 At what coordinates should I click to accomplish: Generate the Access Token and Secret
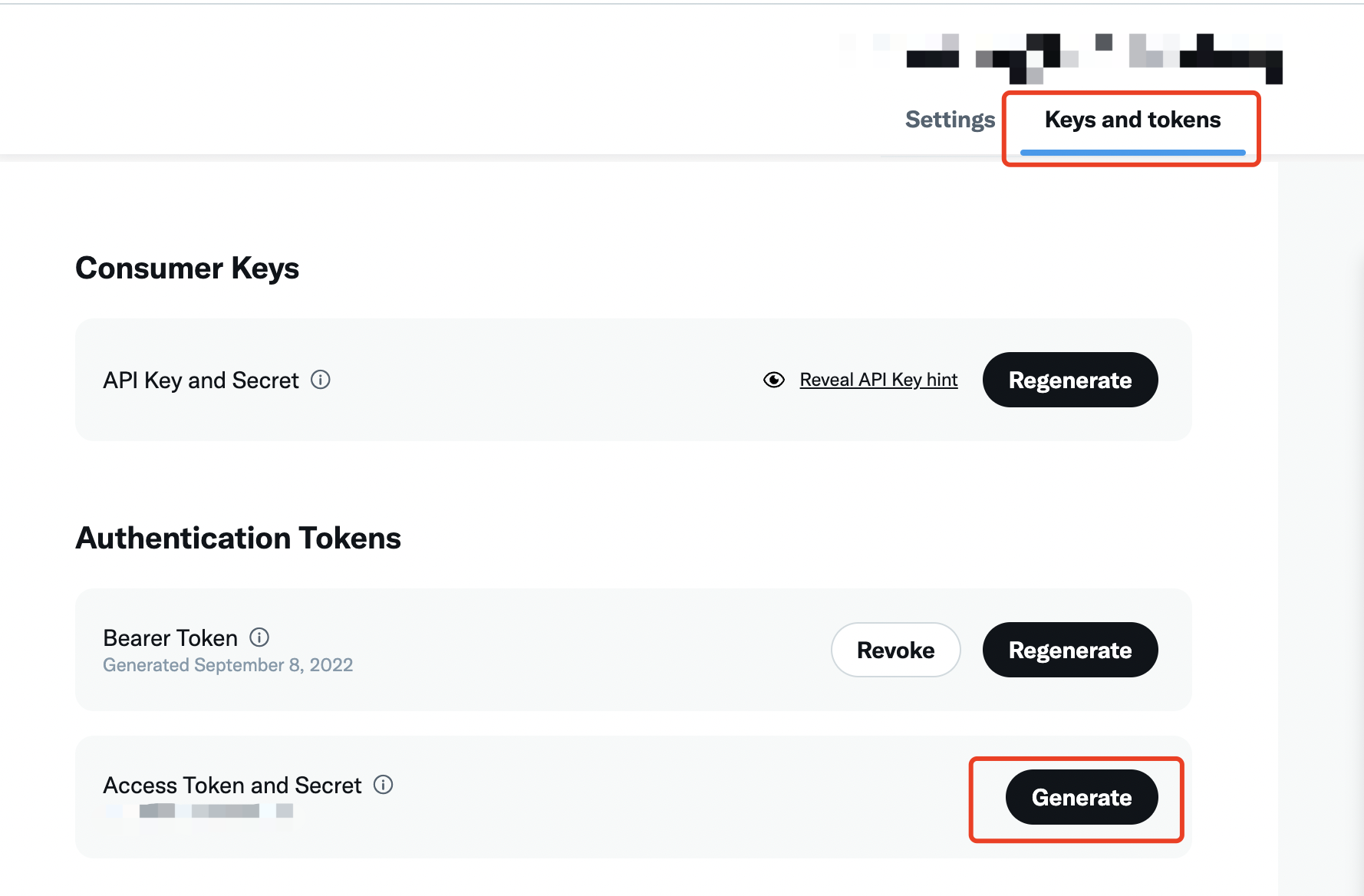coord(1081,797)
